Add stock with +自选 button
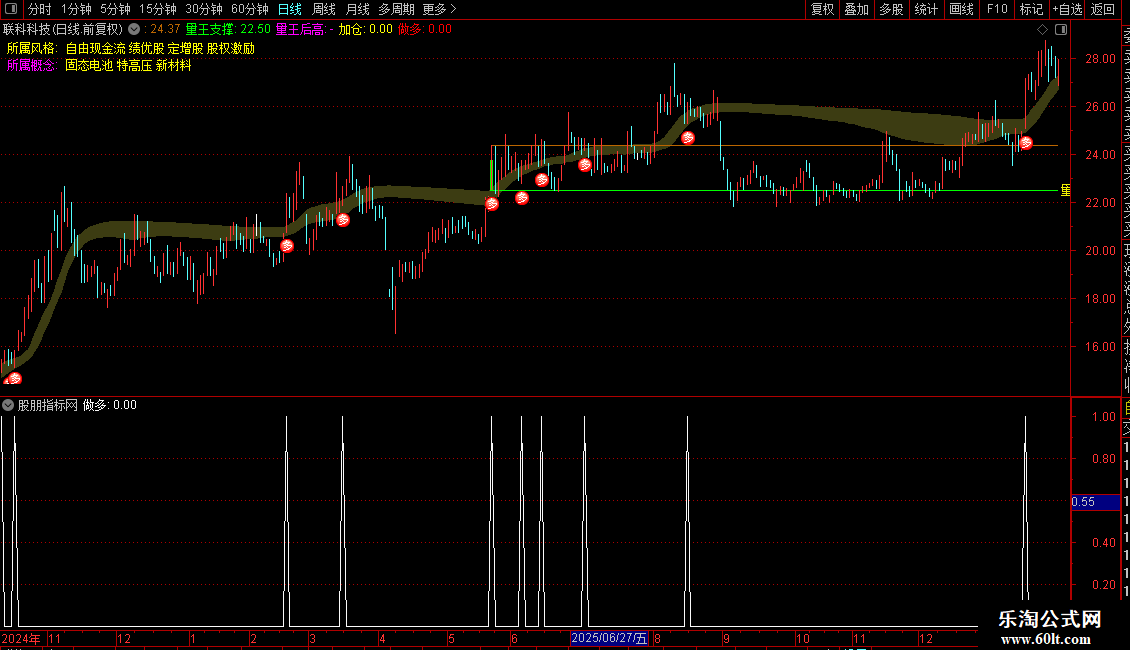This screenshot has width=1130, height=650. coord(1067,9)
